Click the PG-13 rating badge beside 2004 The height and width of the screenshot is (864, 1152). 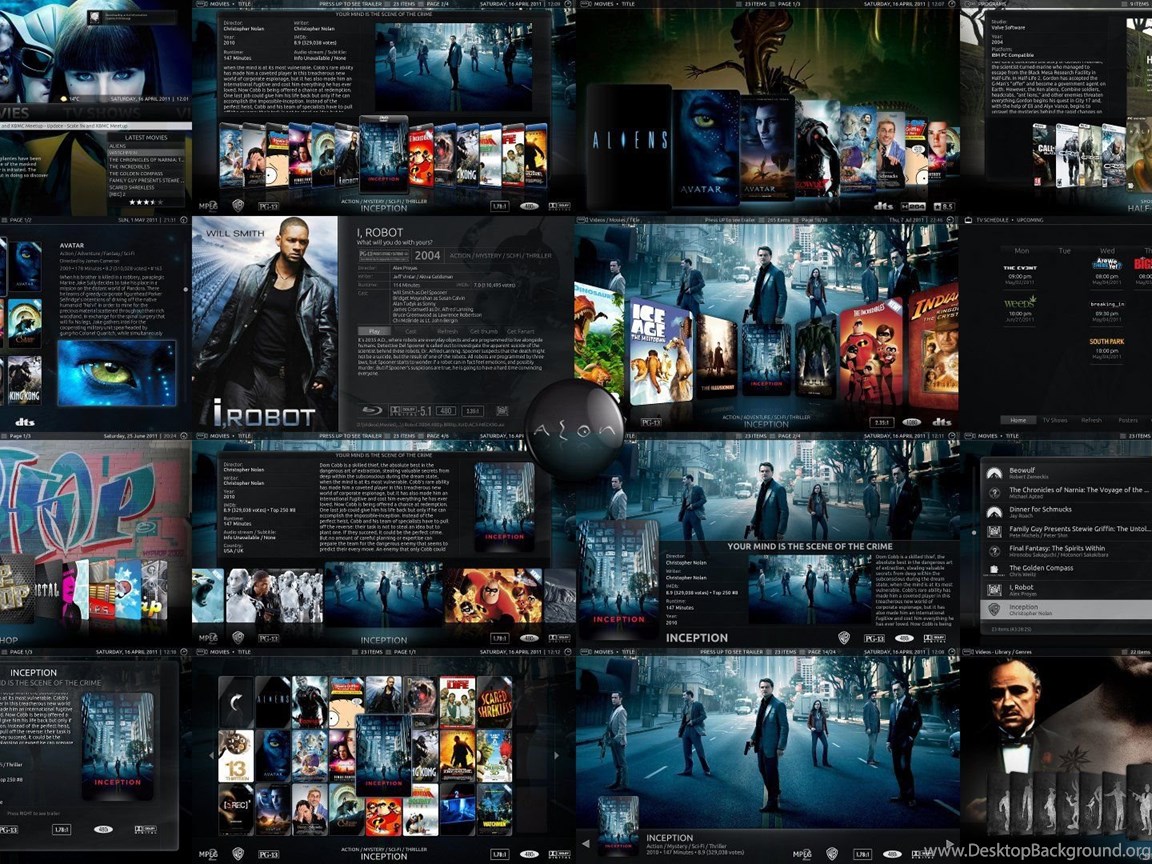(x=384, y=255)
